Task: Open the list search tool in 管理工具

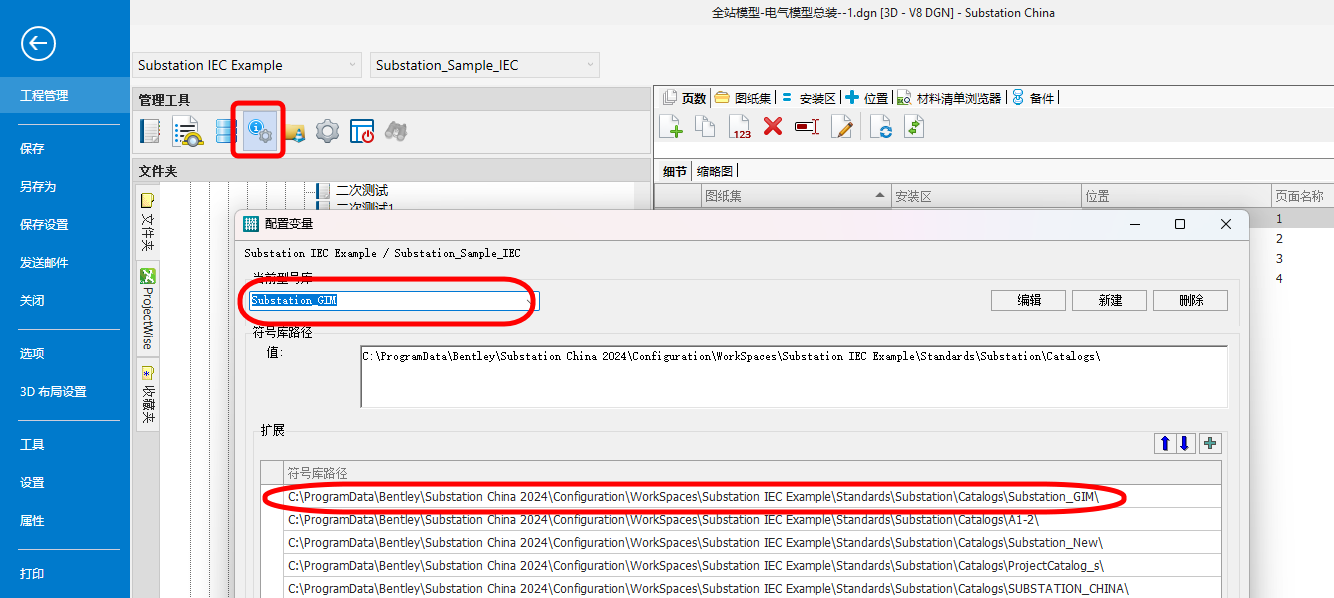Action: pyautogui.click(x=188, y=131)
